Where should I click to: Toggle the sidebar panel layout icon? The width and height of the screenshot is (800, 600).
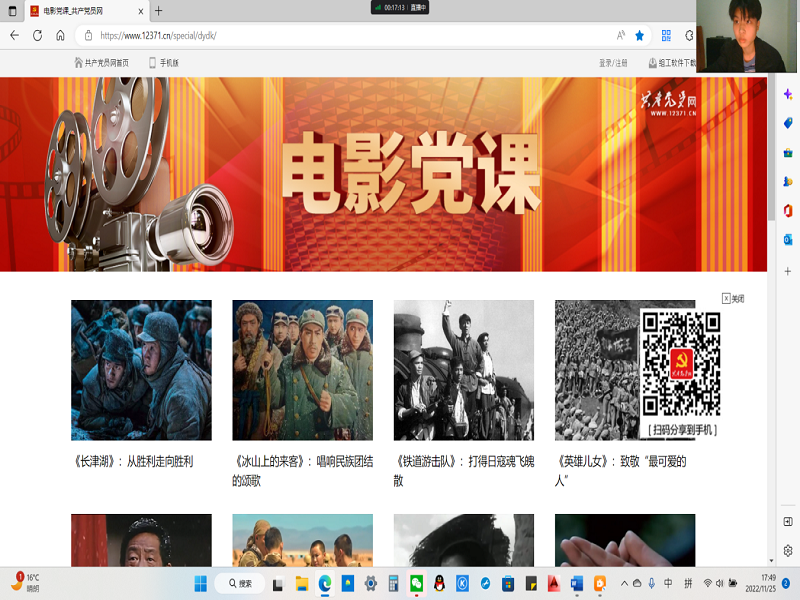[788, 521]
